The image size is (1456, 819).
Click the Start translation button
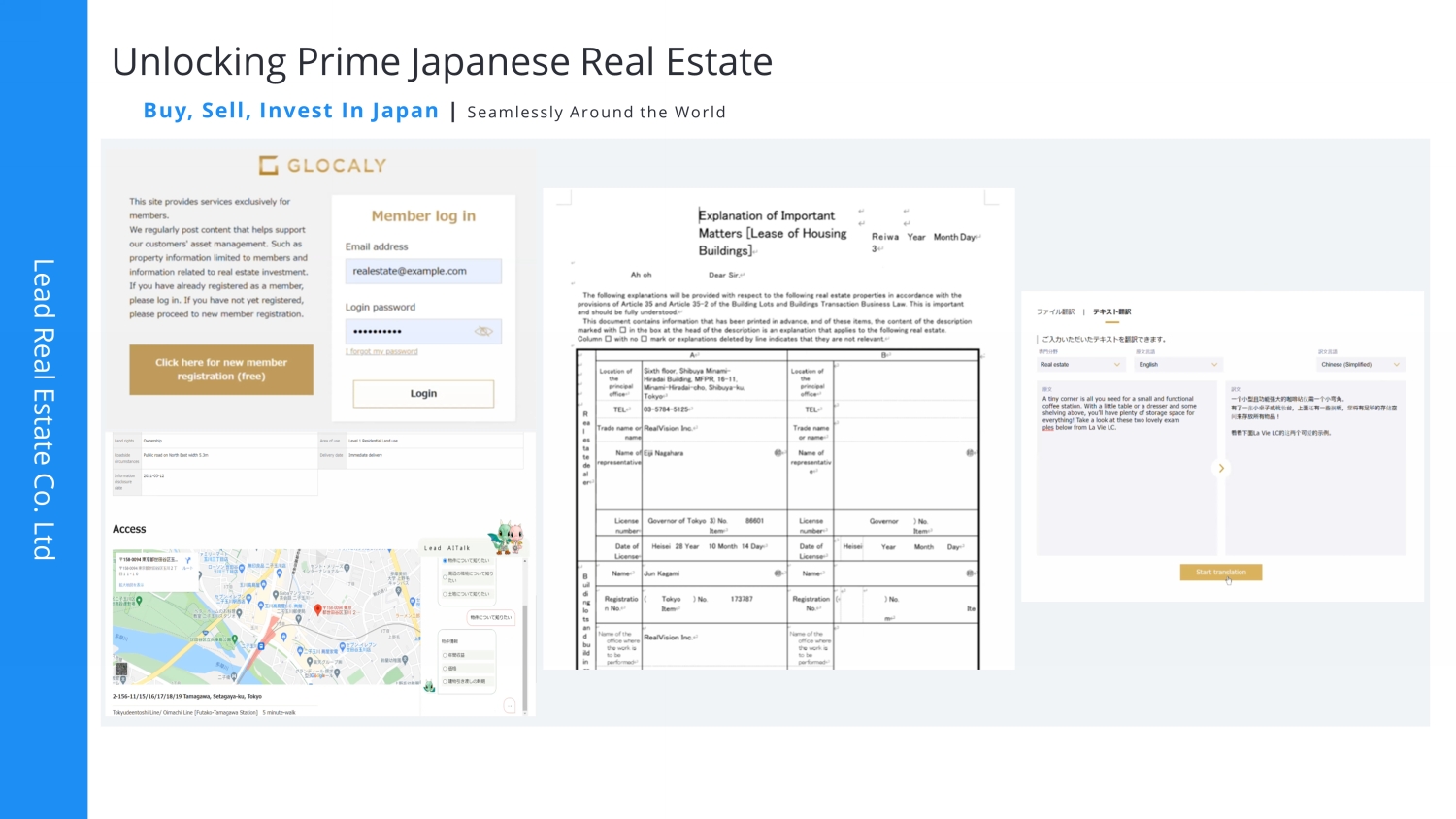tap(1220, 573)
